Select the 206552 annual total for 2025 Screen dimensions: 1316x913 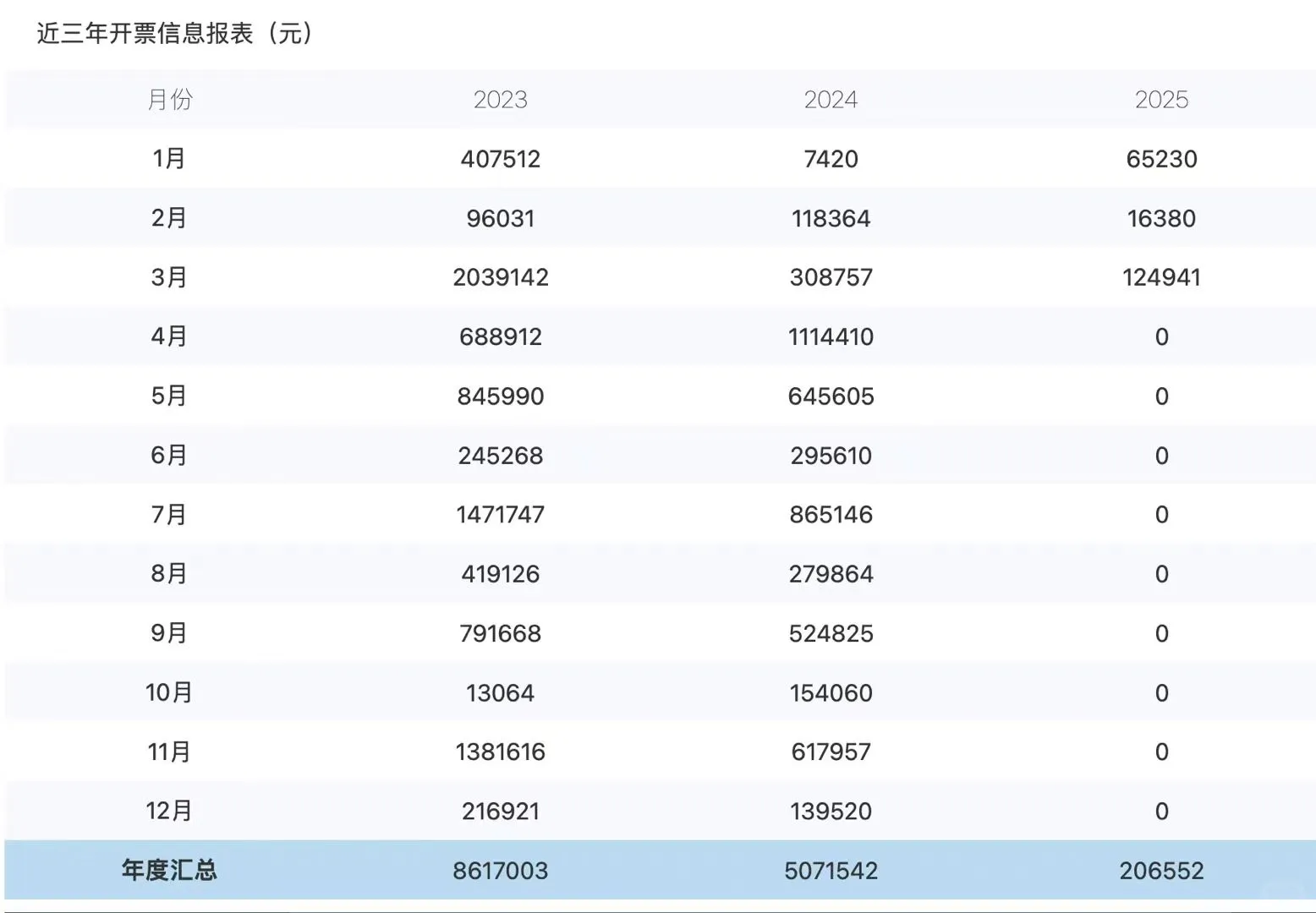pyautogui.click(x=1161, y=869)
